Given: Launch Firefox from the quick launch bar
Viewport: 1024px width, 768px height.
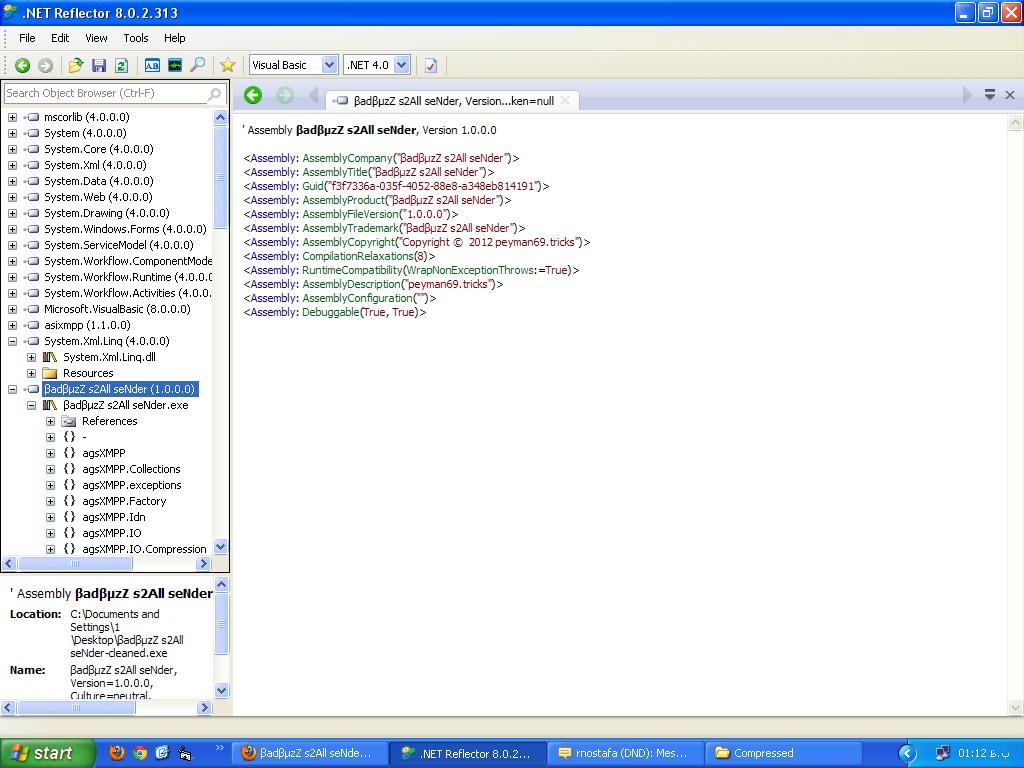Looking at the screenshot, I should pyautogui.click(x=117, y=753).
